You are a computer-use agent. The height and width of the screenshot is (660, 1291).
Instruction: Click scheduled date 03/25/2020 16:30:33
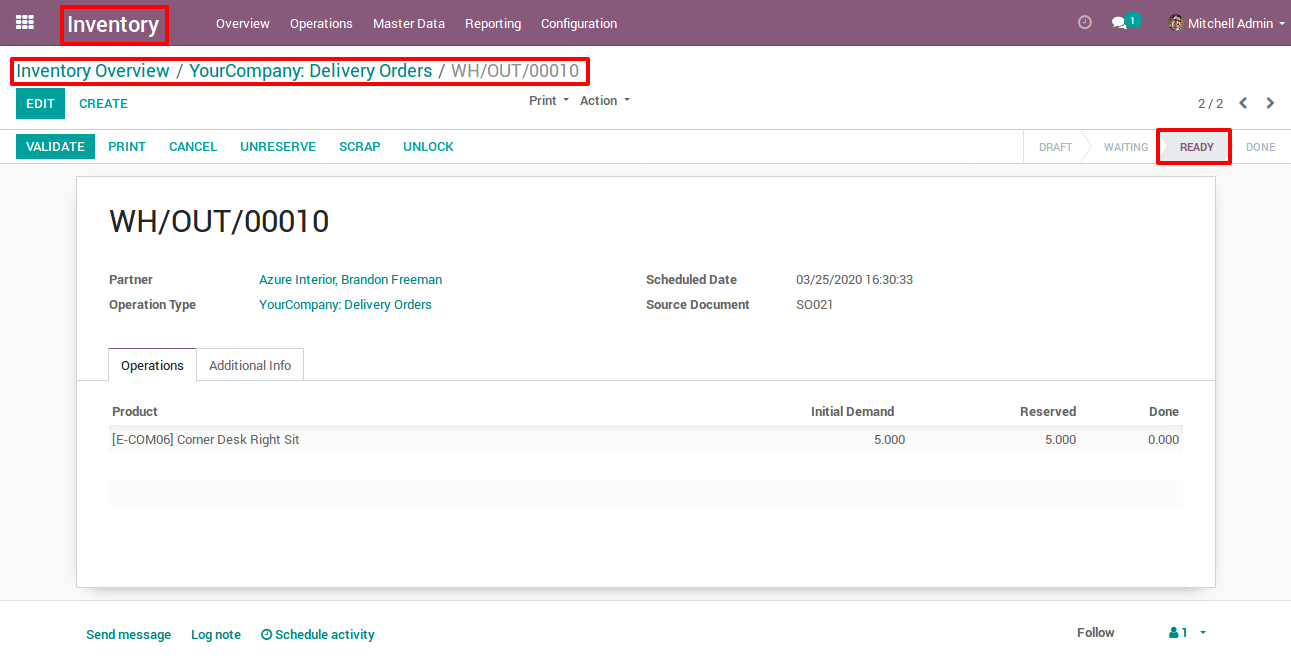click(x=854, y=280)
